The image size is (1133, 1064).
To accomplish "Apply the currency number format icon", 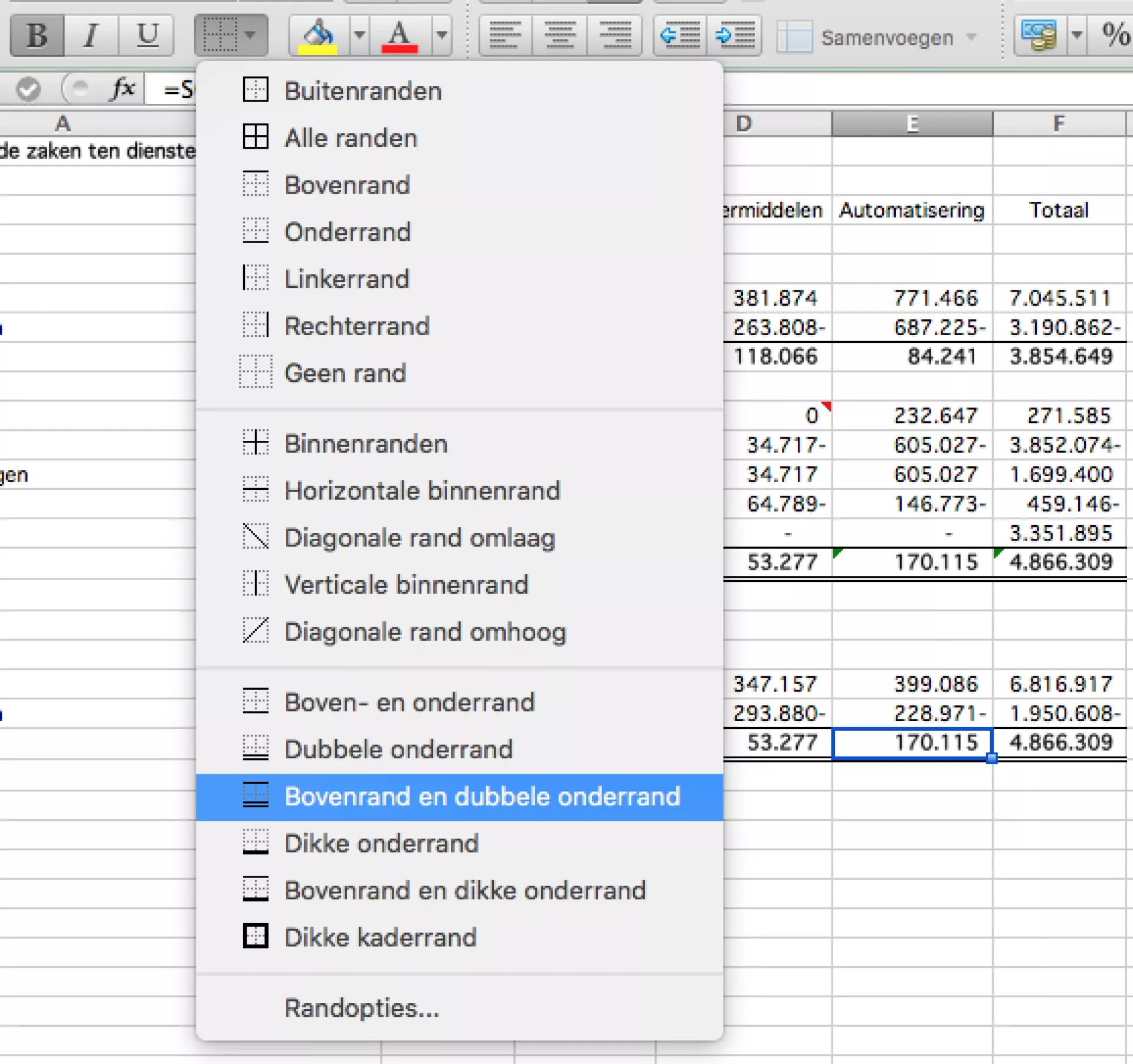I will 1040,35.
